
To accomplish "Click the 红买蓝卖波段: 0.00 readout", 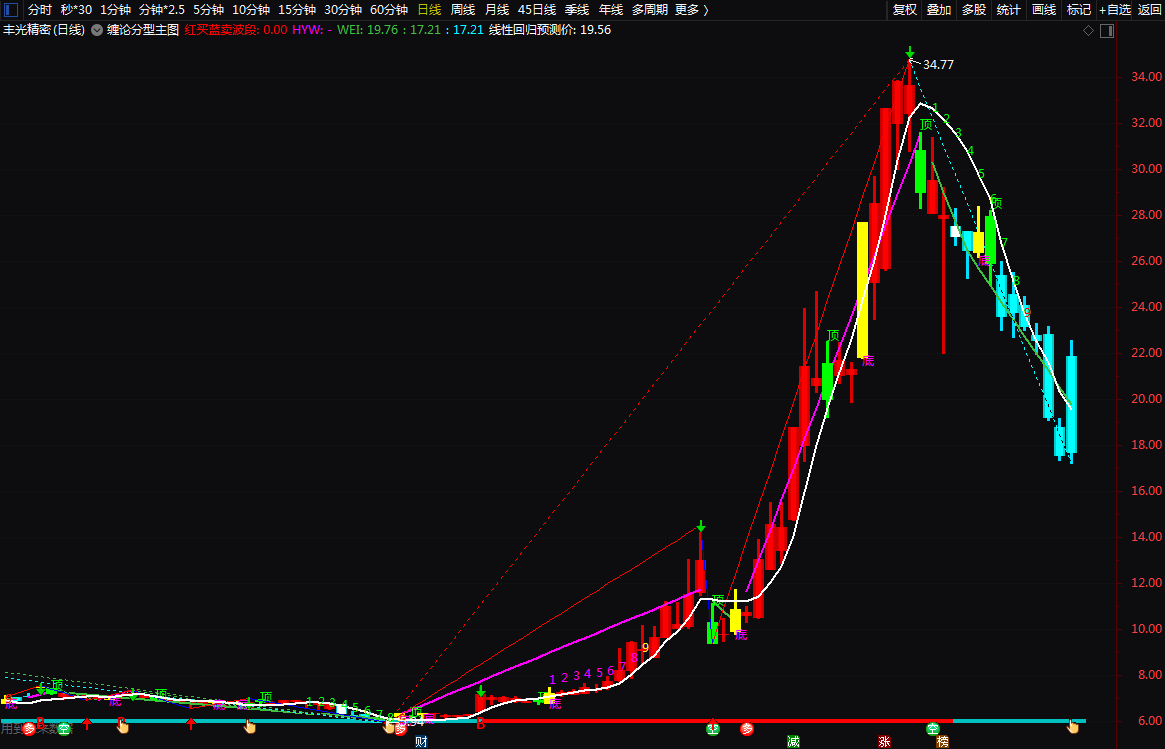I will (x=236, y=30).
